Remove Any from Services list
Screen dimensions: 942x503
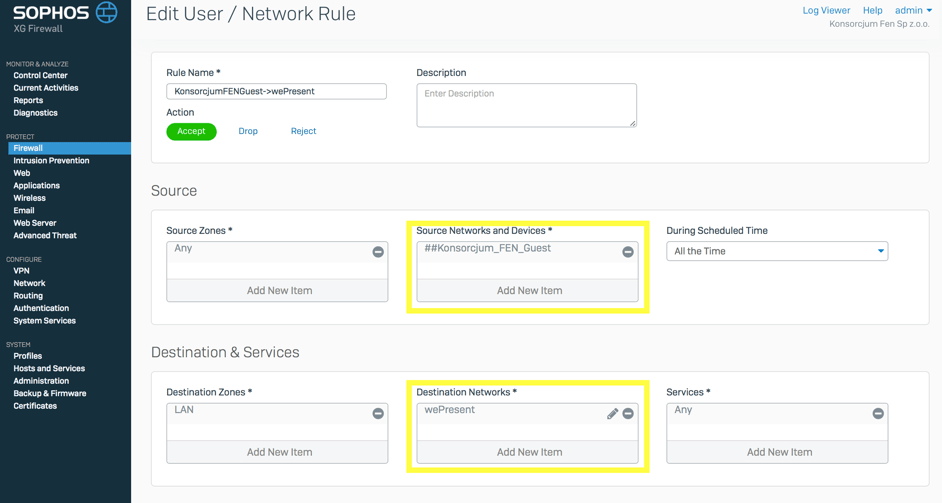(x=878, y=413)
